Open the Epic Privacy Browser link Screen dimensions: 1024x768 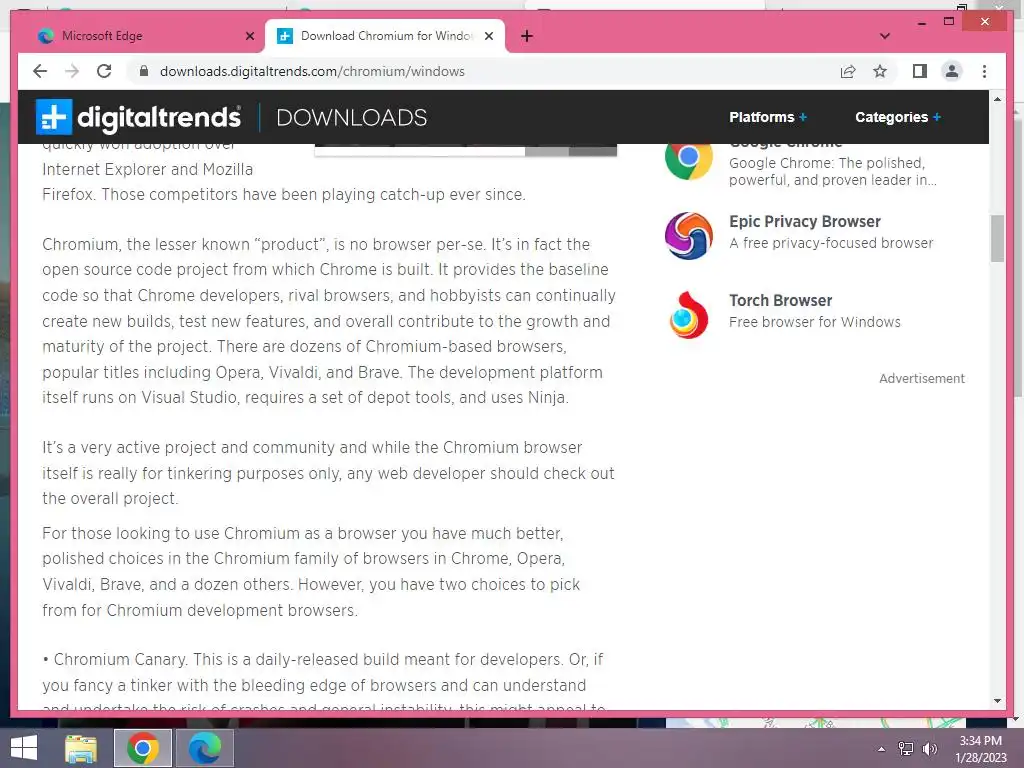[805, 221]
